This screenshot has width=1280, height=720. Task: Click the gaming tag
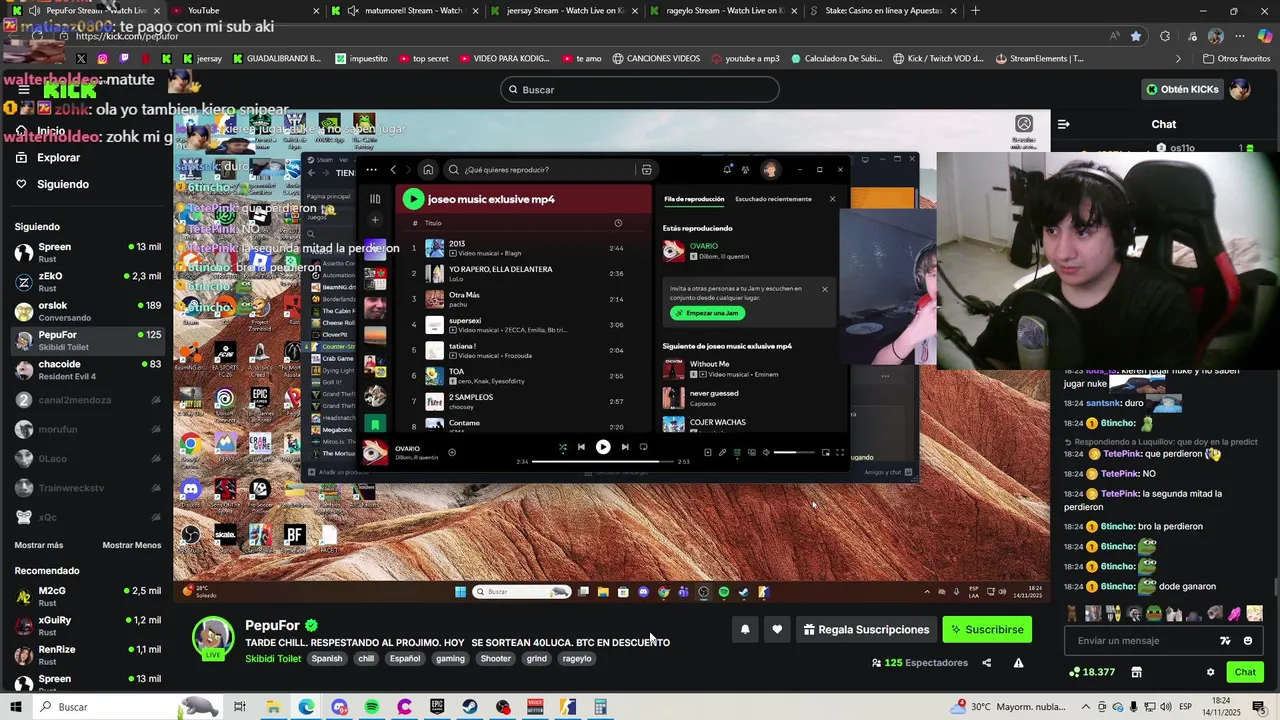450,659
